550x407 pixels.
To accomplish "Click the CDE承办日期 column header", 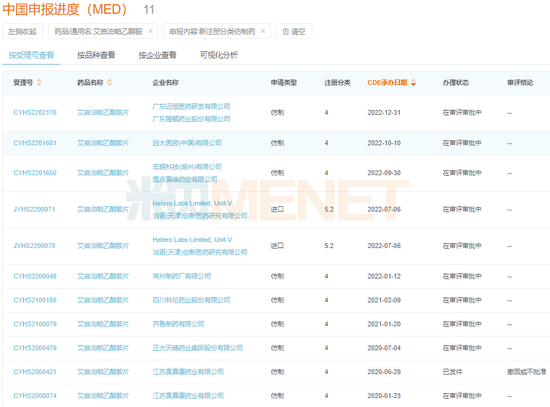I will point(387,82).
